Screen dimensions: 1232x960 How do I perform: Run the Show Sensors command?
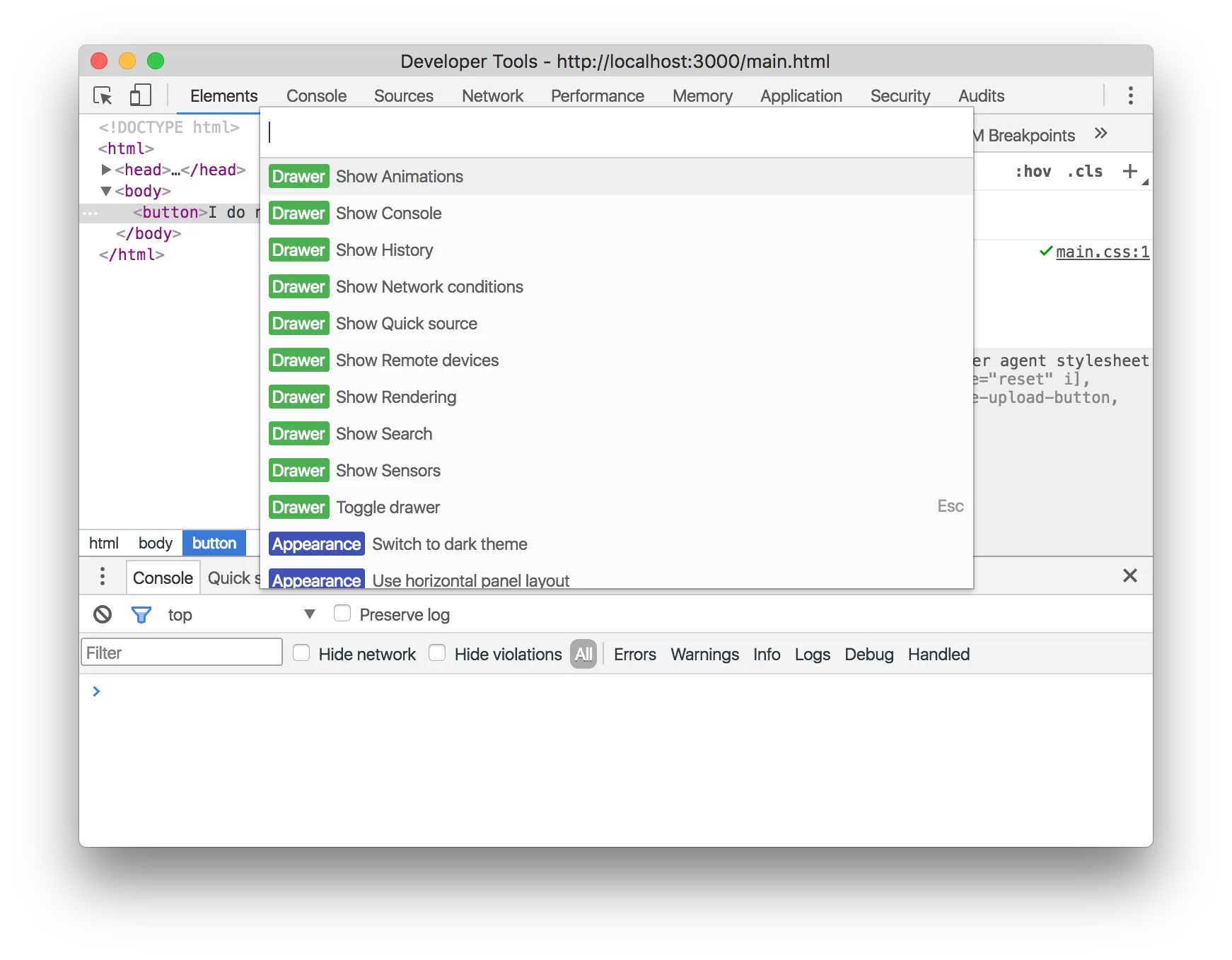(617, 471)
